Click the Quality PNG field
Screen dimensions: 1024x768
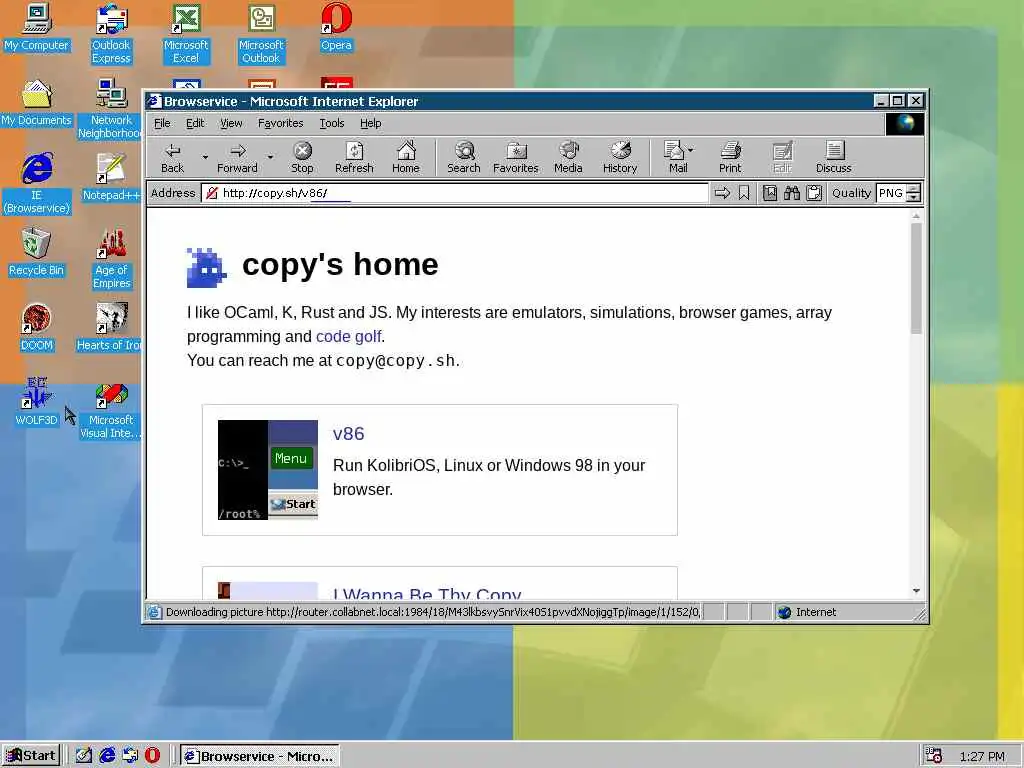click(x=891, y=193)
